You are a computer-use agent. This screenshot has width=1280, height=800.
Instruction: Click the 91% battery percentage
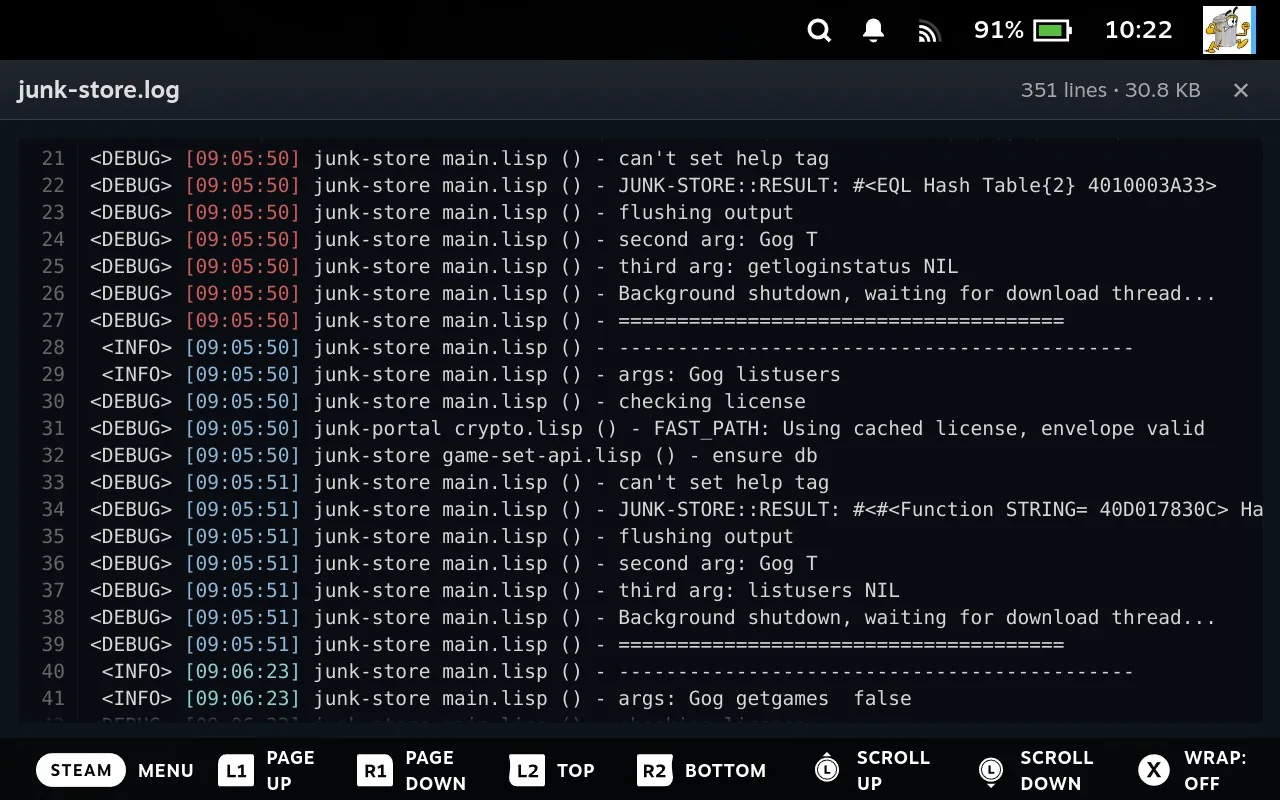coord(999,31)
